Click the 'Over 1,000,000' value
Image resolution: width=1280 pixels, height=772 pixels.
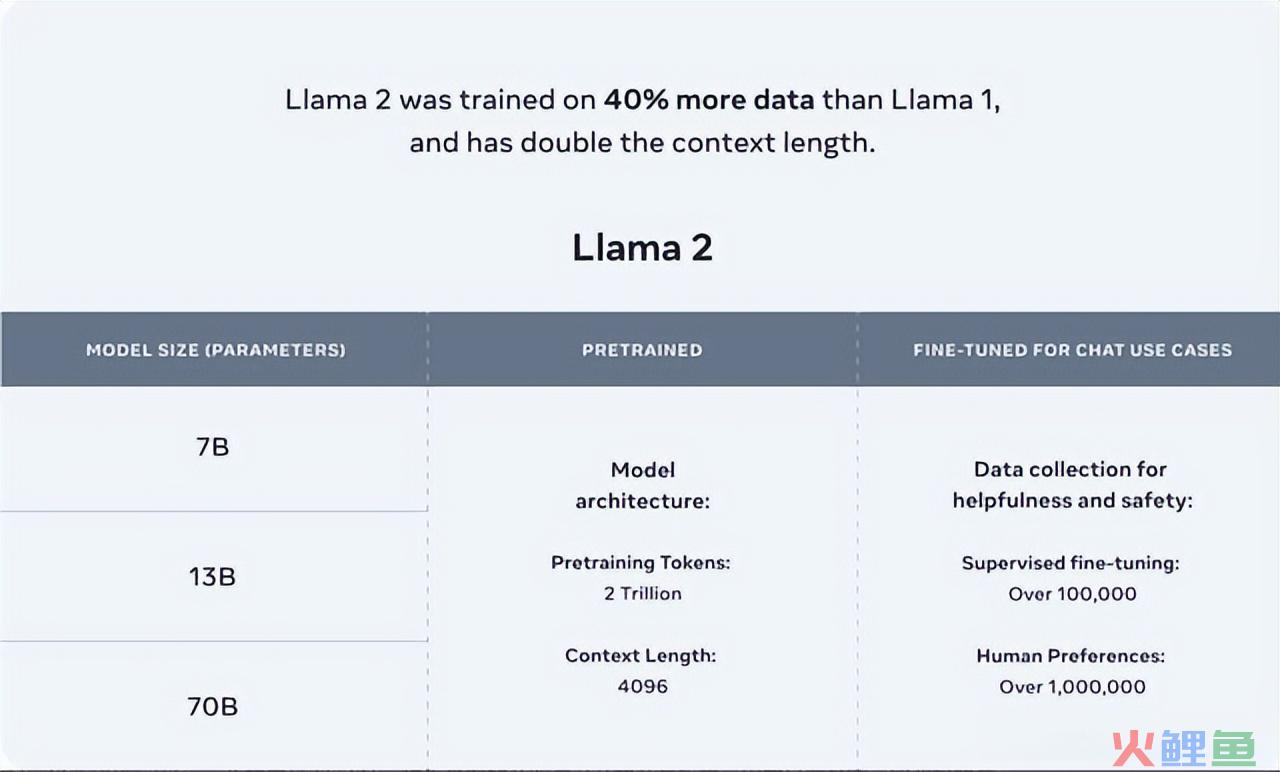1072,687
